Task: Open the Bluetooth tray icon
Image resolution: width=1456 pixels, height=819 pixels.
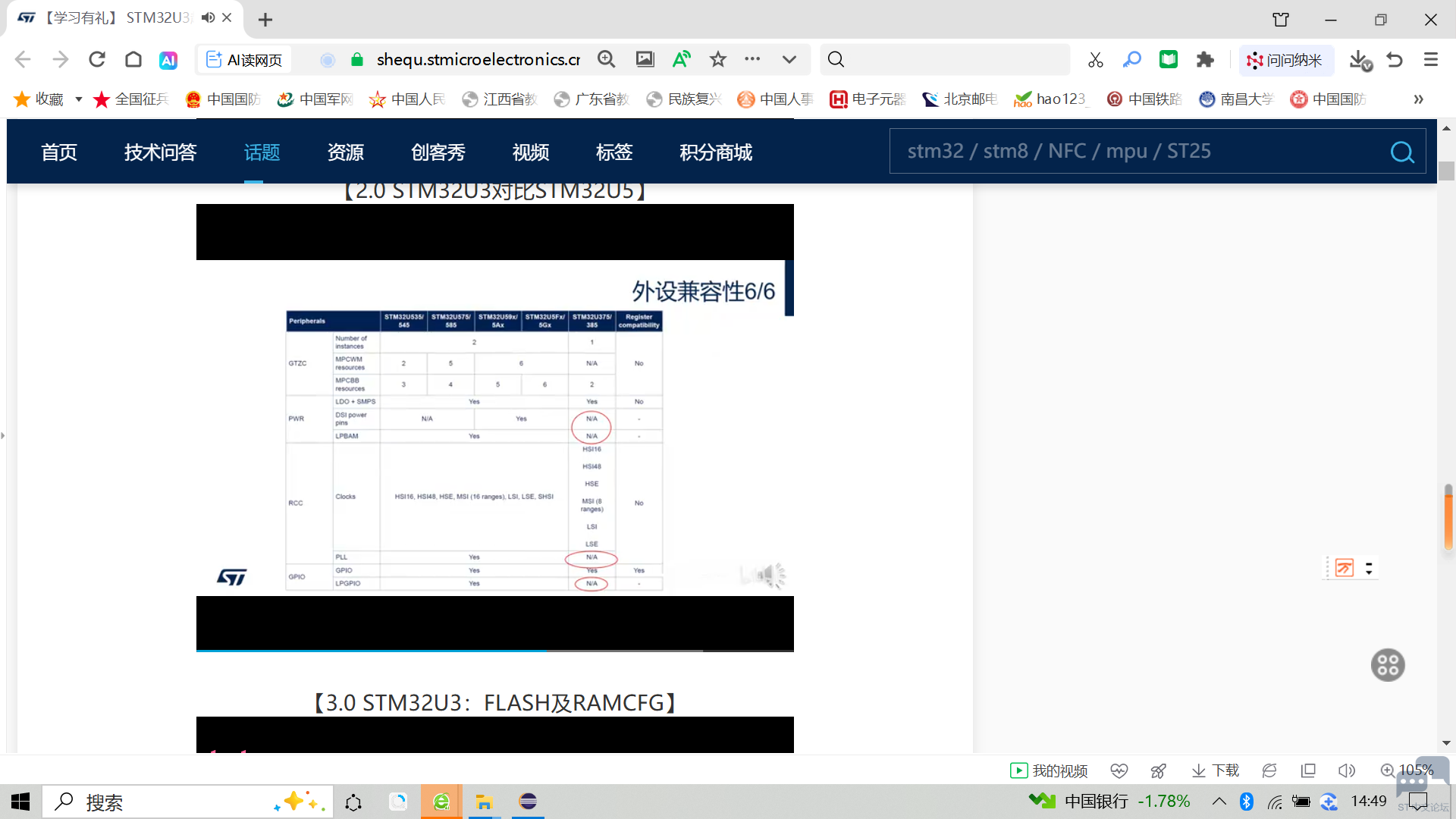Action: 1247,801
